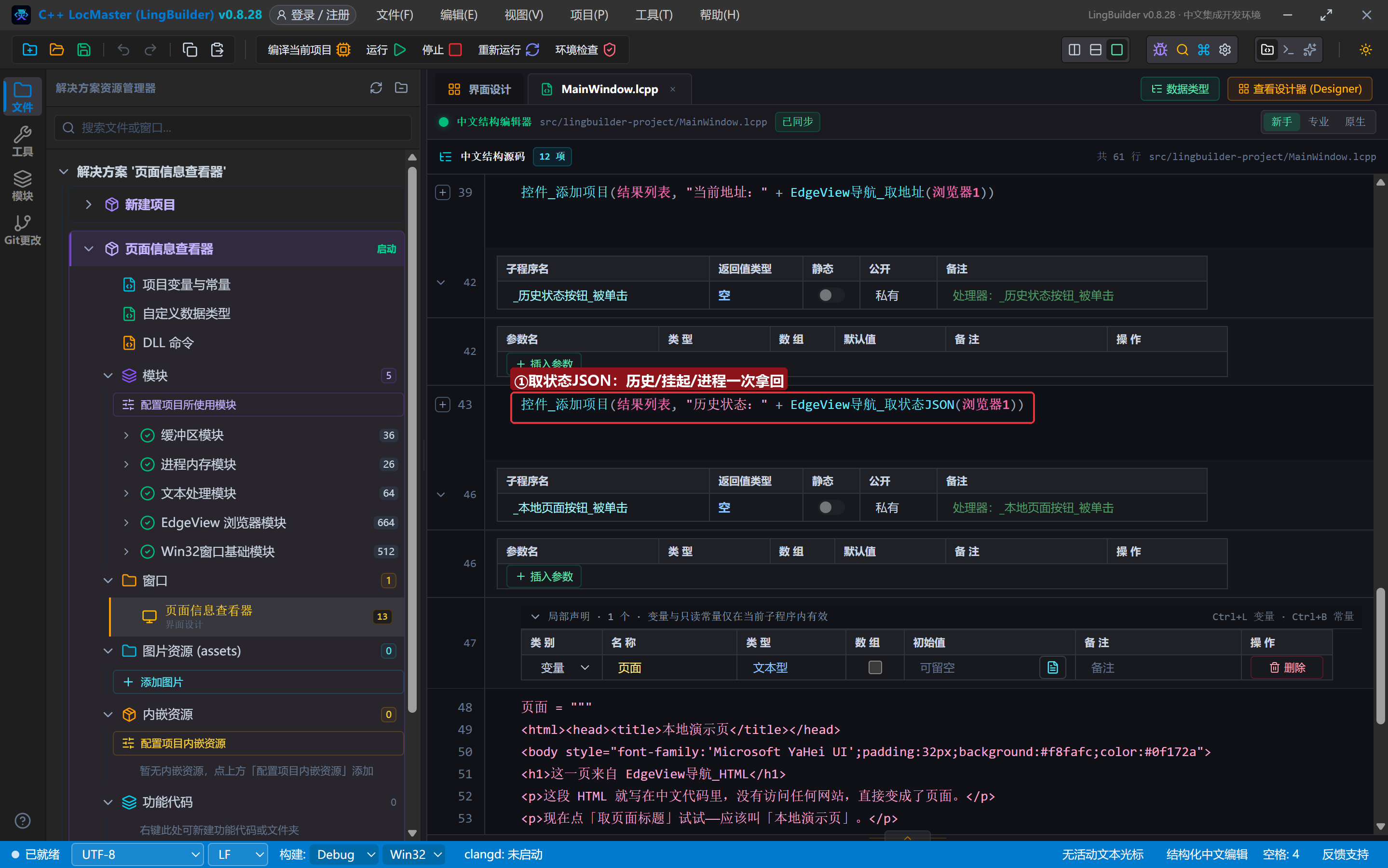This screenshot has width=1388, height=868.
Task: Click the 运行 button
Action: (x=386, y=49)
